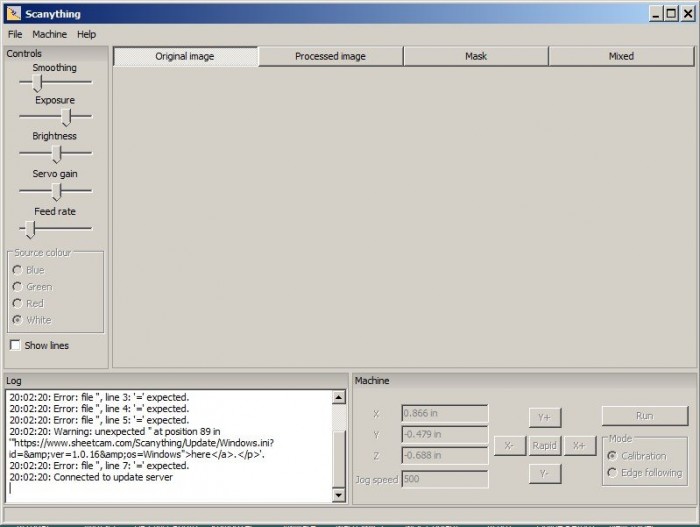Select the Edge following mode

click(612, 473)
